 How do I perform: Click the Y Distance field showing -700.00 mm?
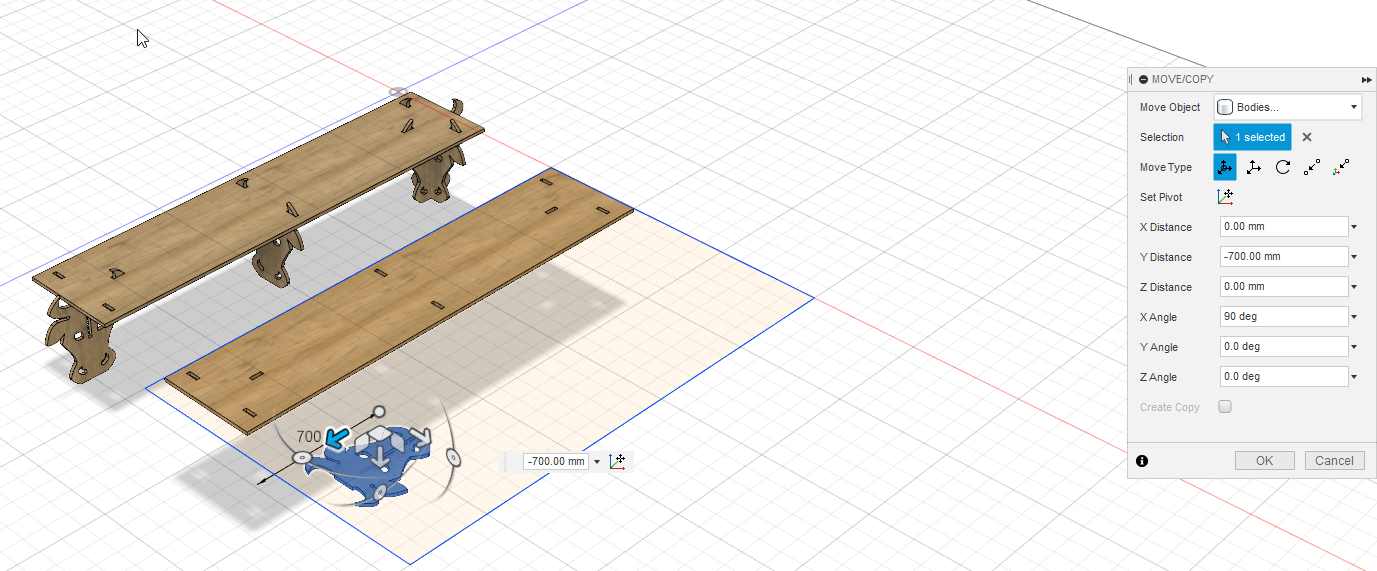click(1284, 257)
